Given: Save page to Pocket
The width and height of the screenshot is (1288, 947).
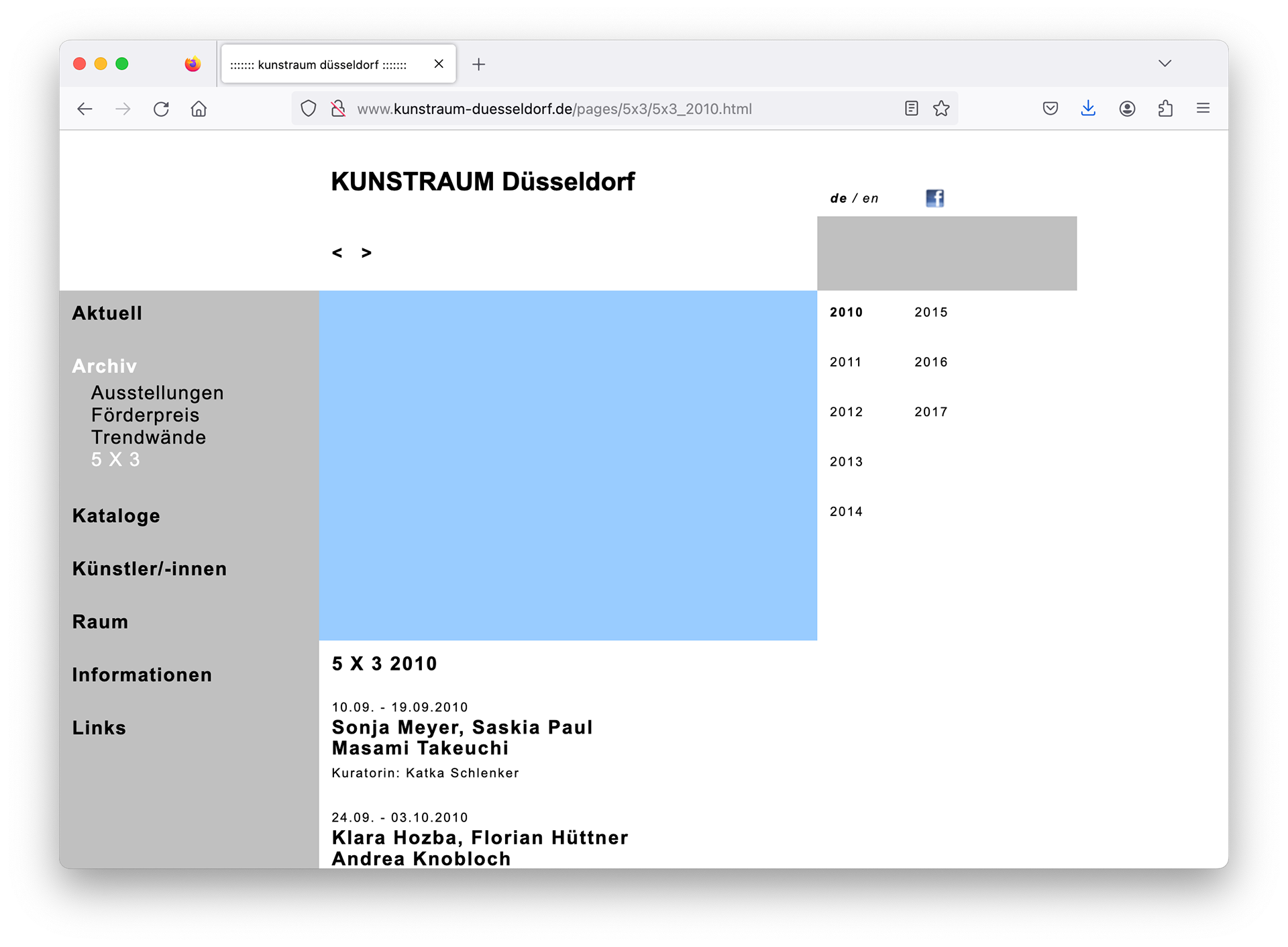Looking at the screenshot, I should (1051, 109).
